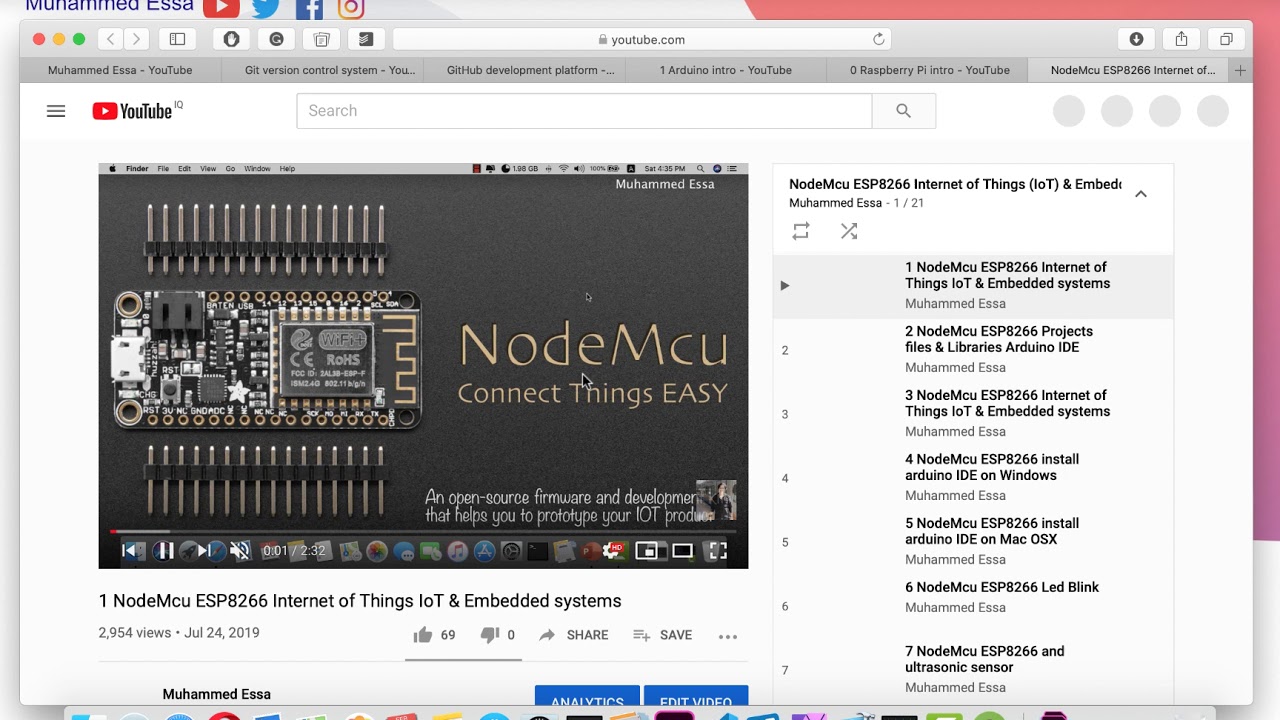Open a new Safari tab with plus
Screen dimensions: 1280x720
pos(1240,70)
